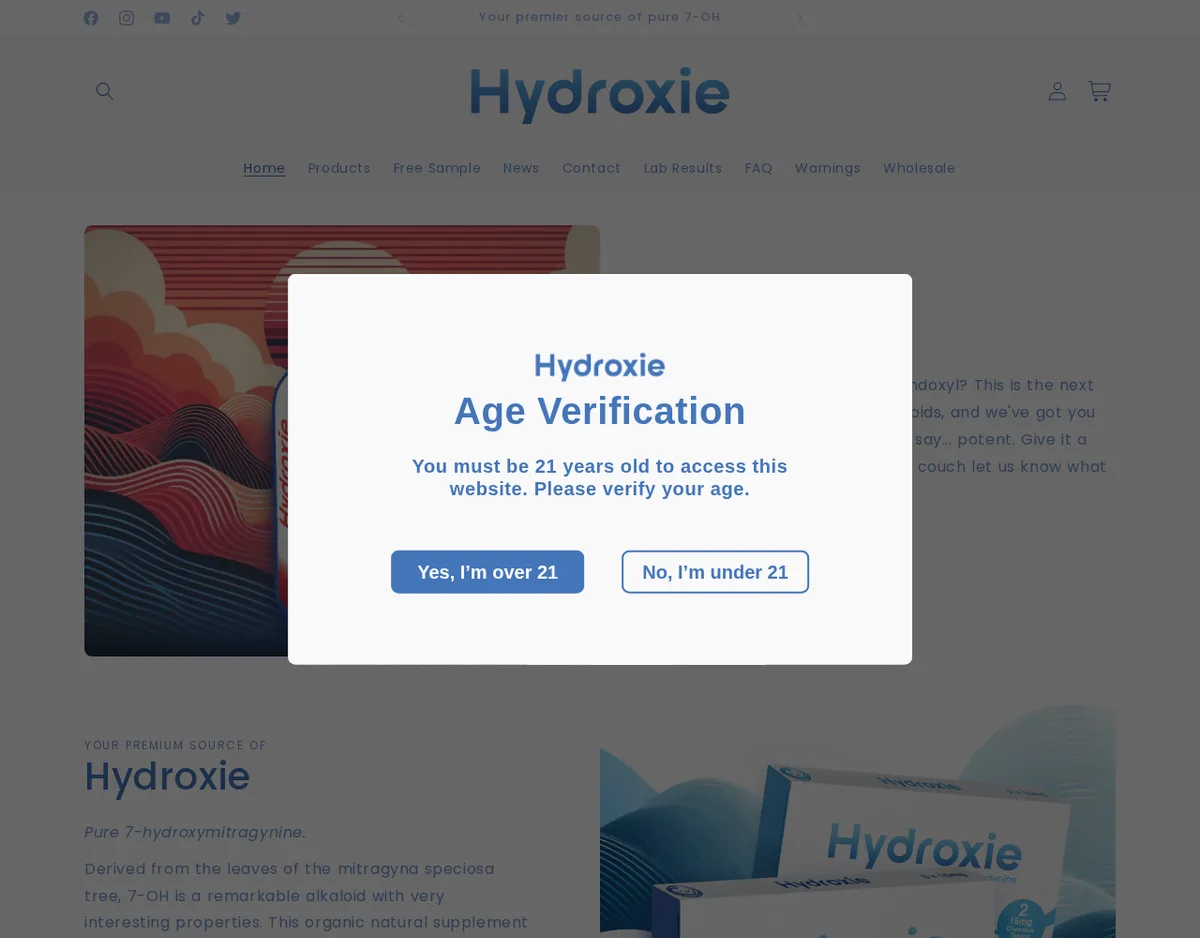Open the search magnifier icon
The height and width of the screenshot is (938, 1200).
tap(105, 91)
